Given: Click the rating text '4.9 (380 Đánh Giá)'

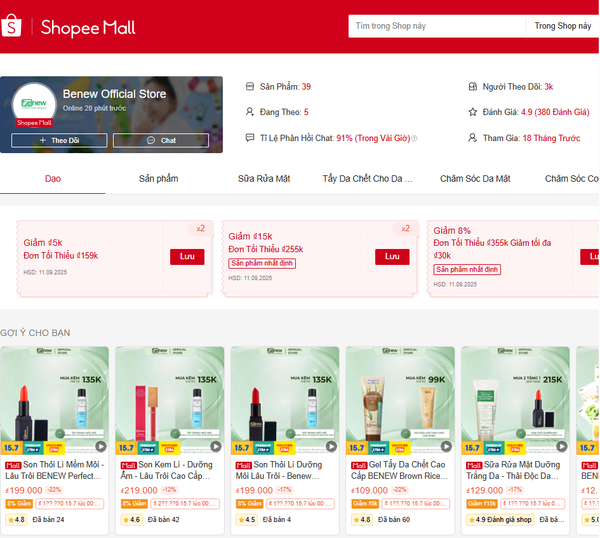Looking at the screenshot, I should click(555, 112).
